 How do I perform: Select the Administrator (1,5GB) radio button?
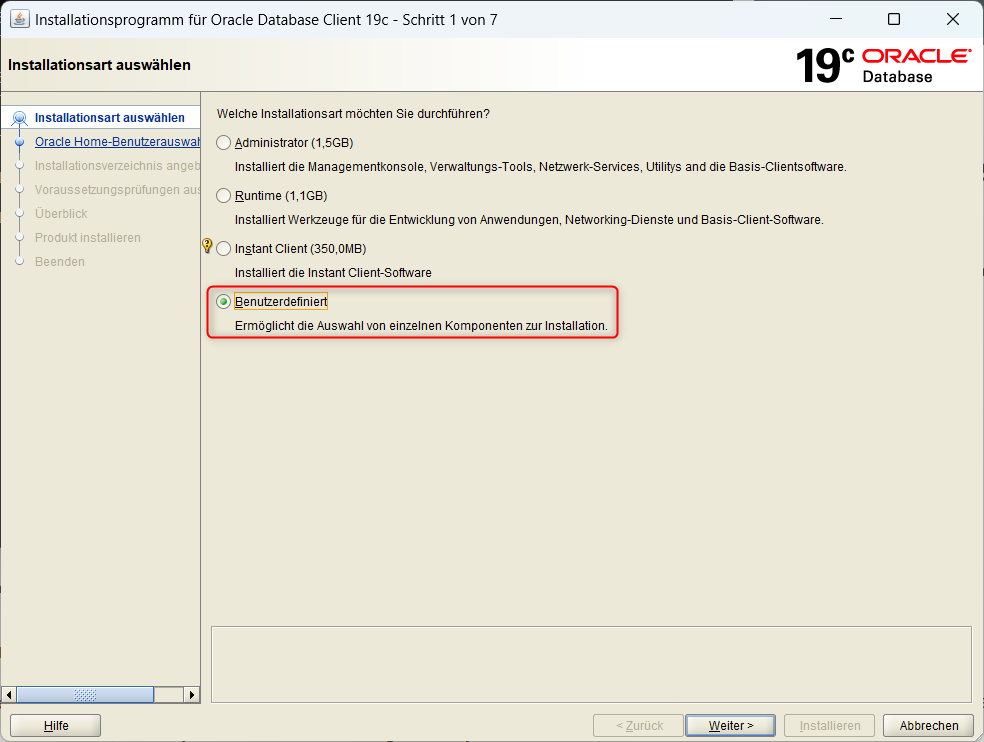coord(224,143)
